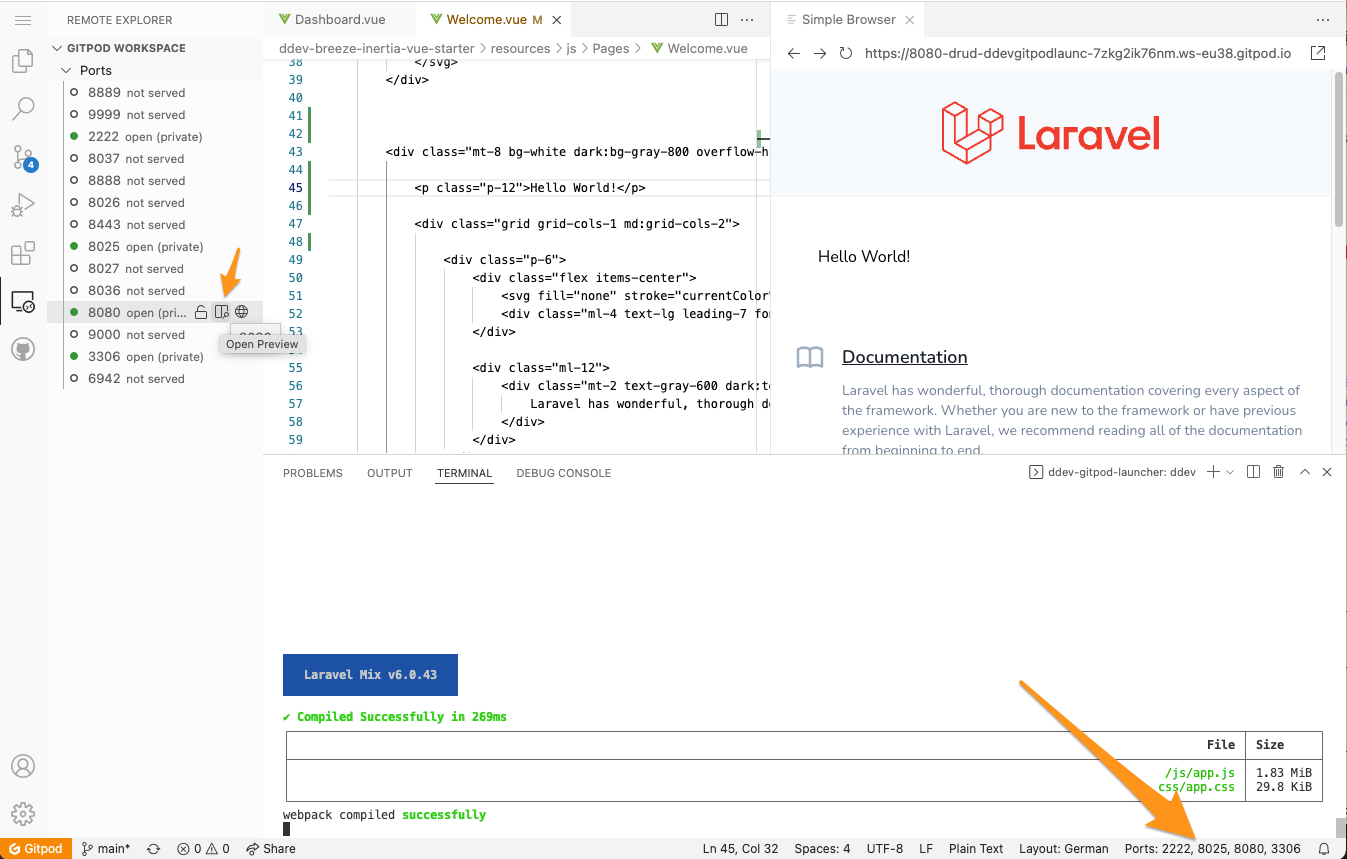
Task: Click Open Browser globe icon for port 8080
Action: point(242,313)
